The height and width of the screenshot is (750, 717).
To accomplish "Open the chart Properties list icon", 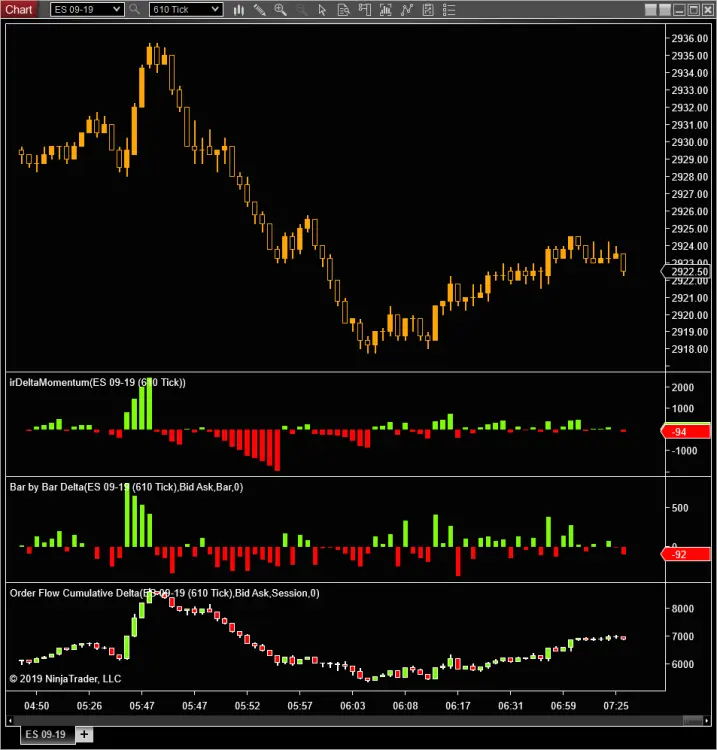I will click(447, 10).
